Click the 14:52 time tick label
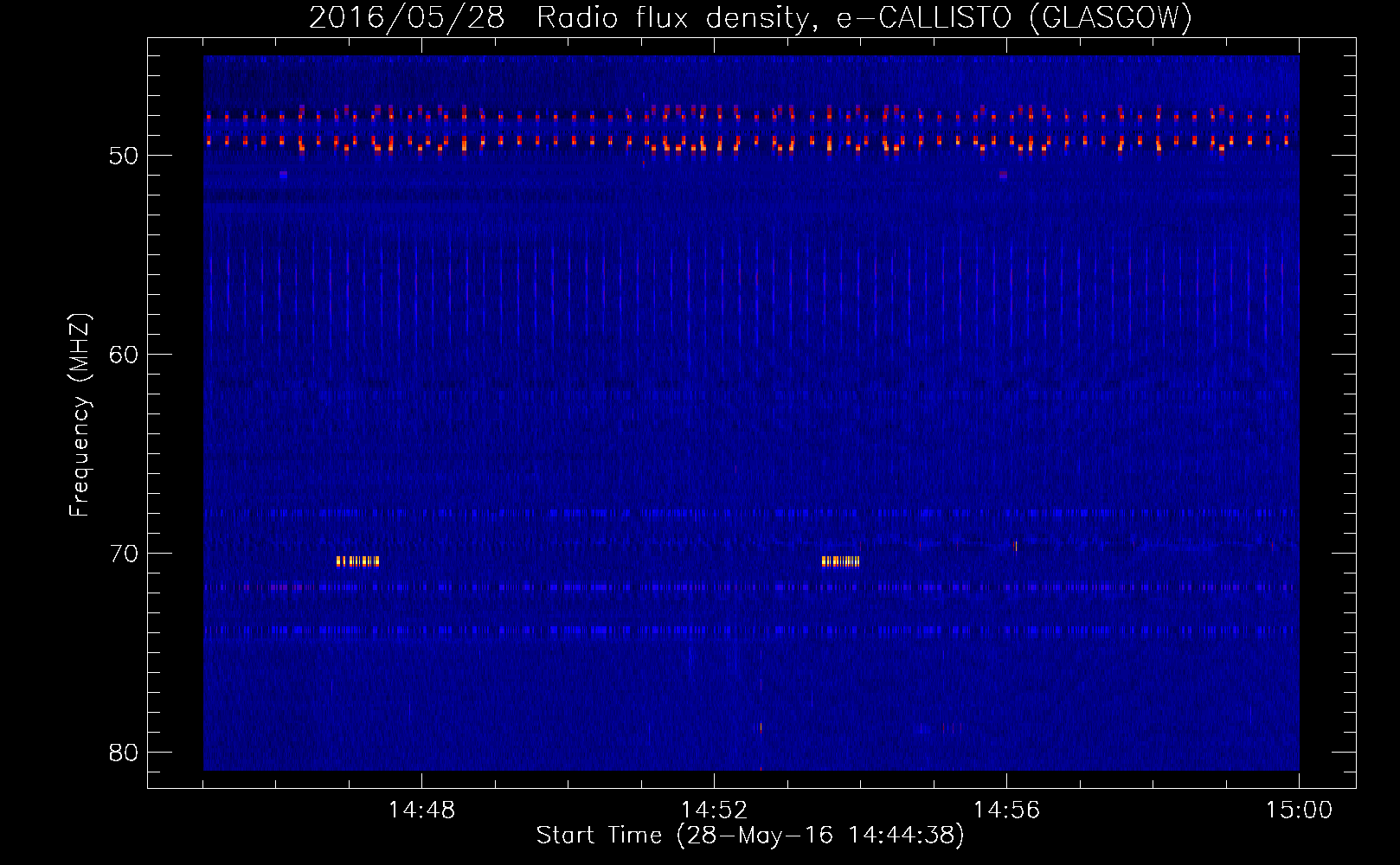Viewport: 1400px width, 865px height. tap(714, 811)
